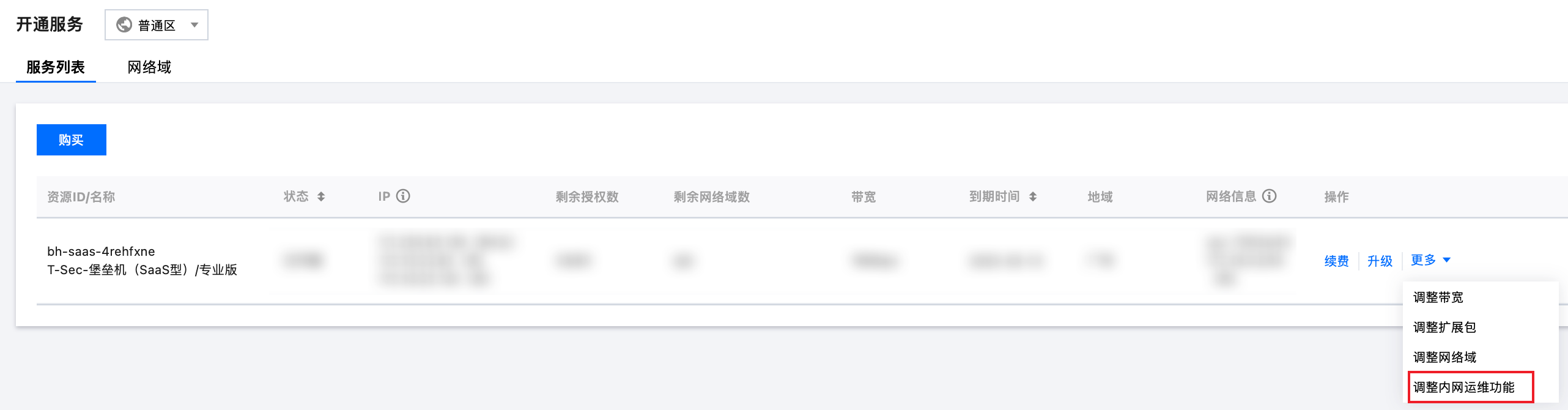This screenshot has height=410, width=1568.
Task: Choose 调整网络域 from the menu
Action: (x=1444, y=357)
